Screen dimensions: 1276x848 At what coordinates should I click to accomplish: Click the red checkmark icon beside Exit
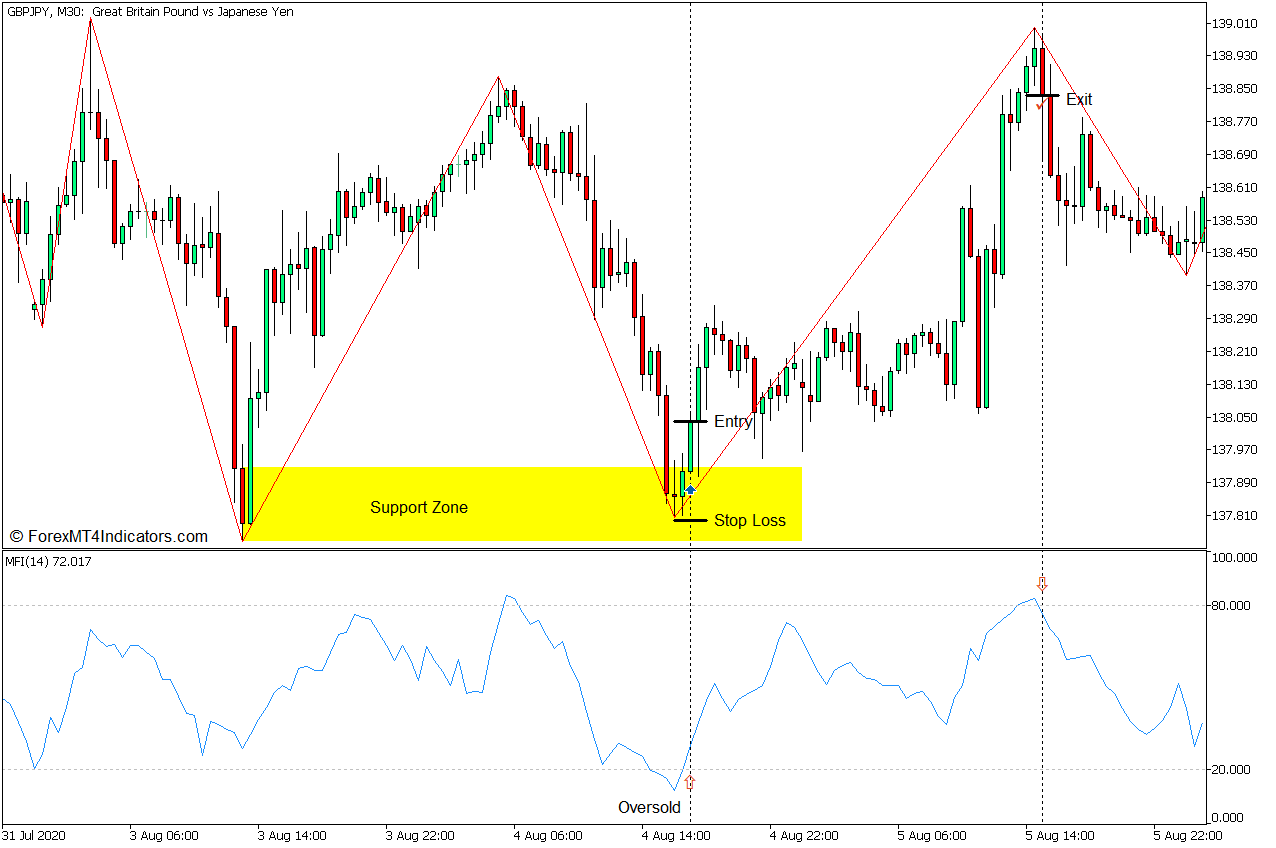[1041, 104]
